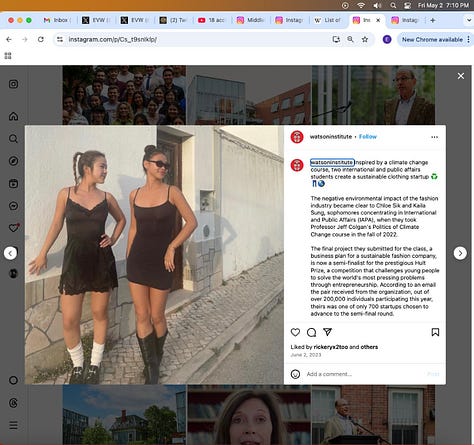Switch to Gmail Inbox tab
474x445 pixels.
(x=57, y=20)
